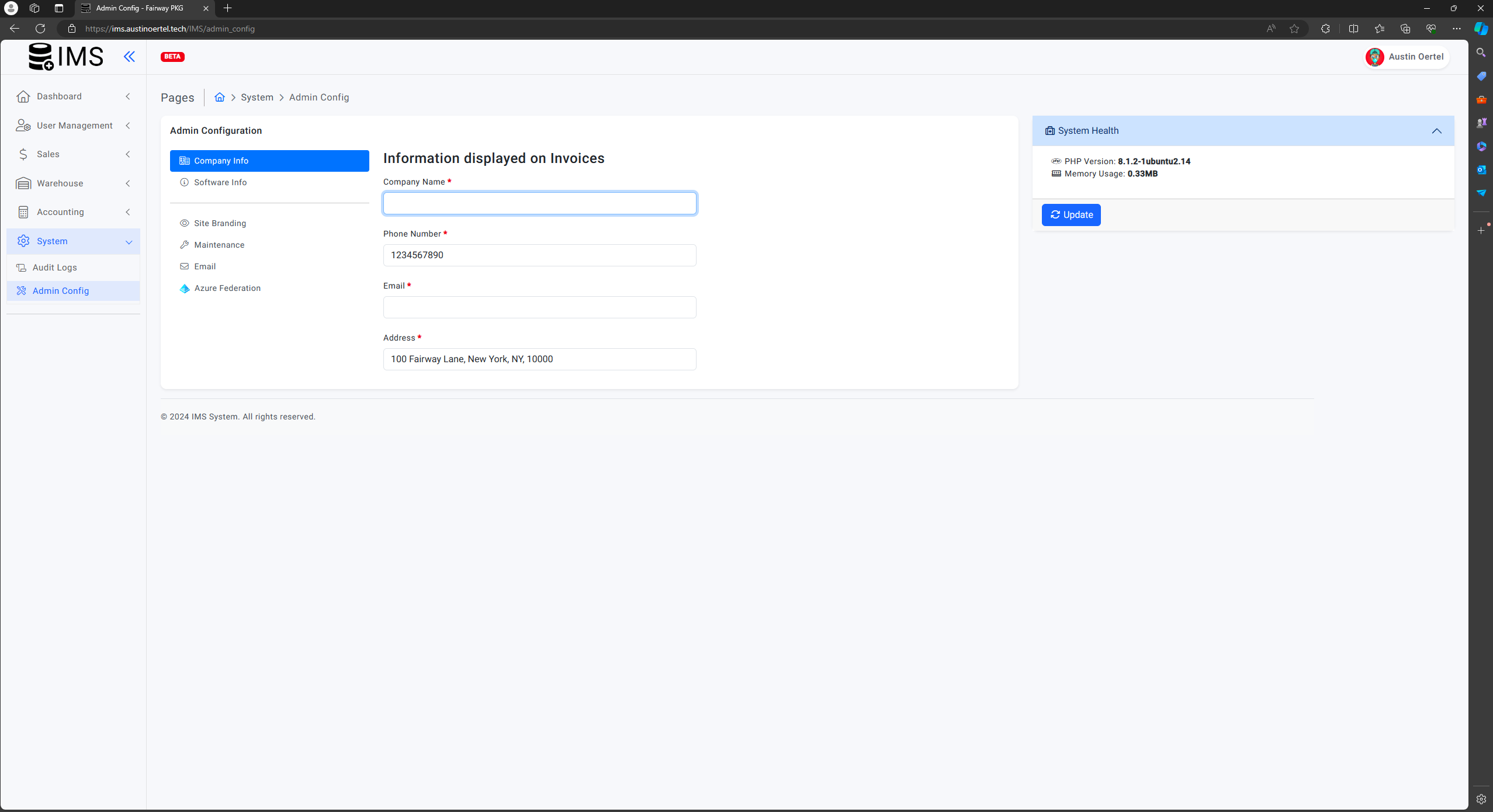Open browser extensions puzzle icon

[x=1325, y=29]
